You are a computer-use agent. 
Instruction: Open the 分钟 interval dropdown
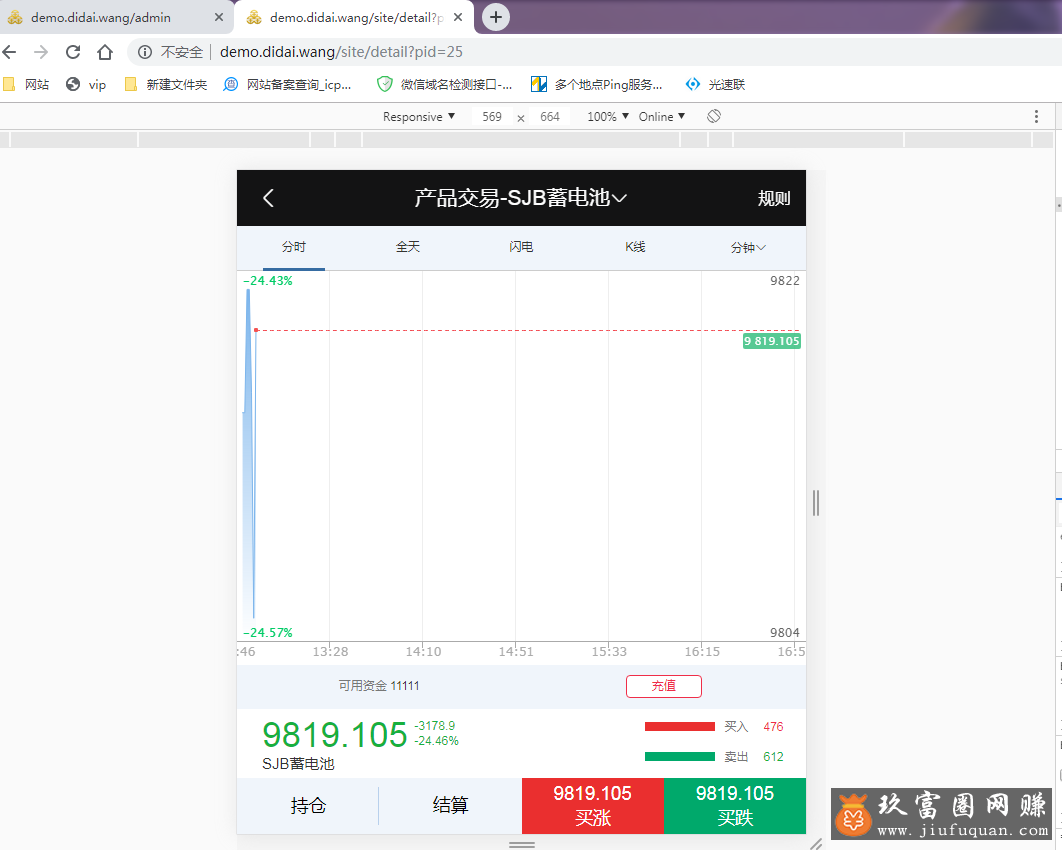coord(748,247)
